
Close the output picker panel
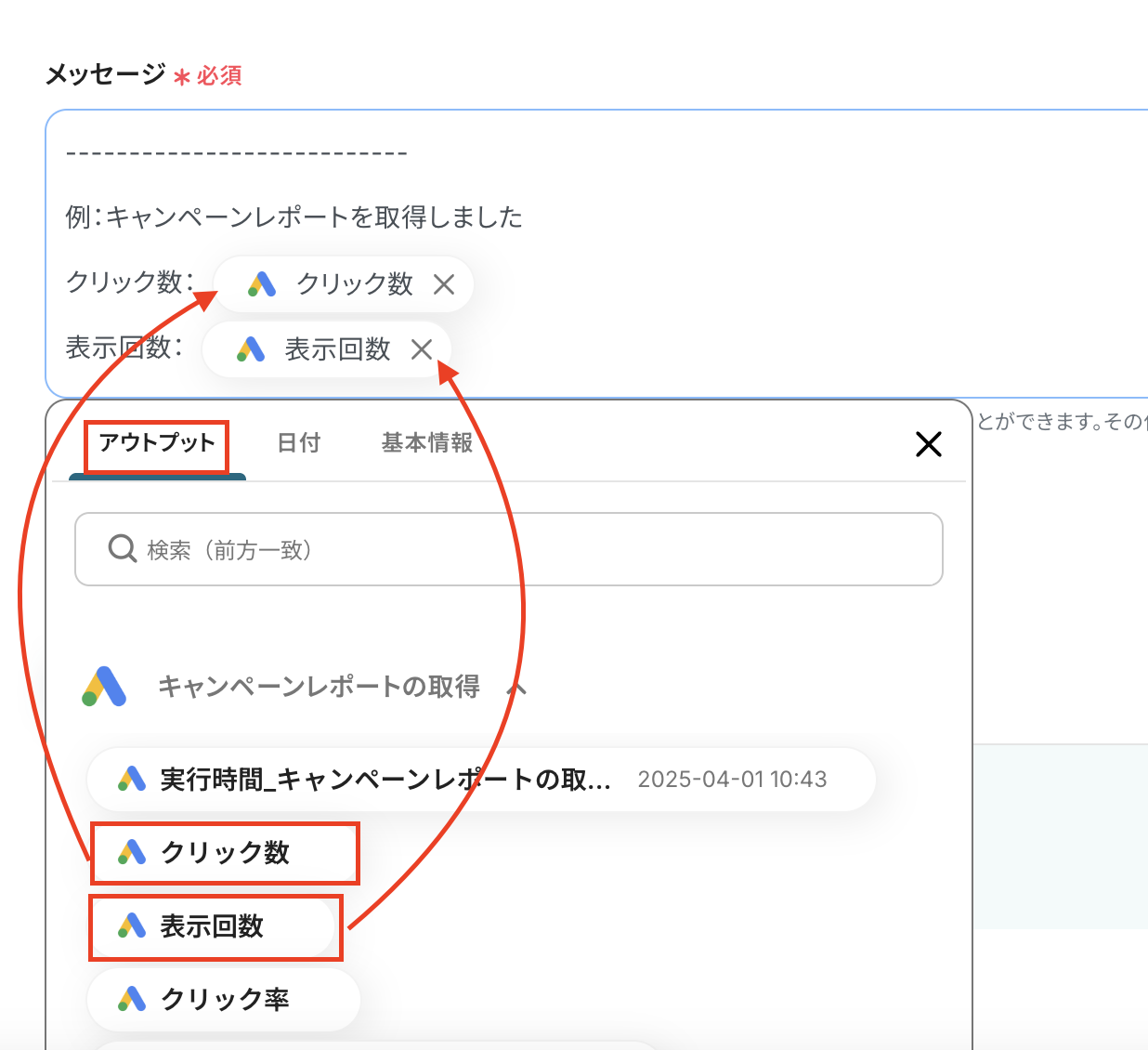[928, 444]
